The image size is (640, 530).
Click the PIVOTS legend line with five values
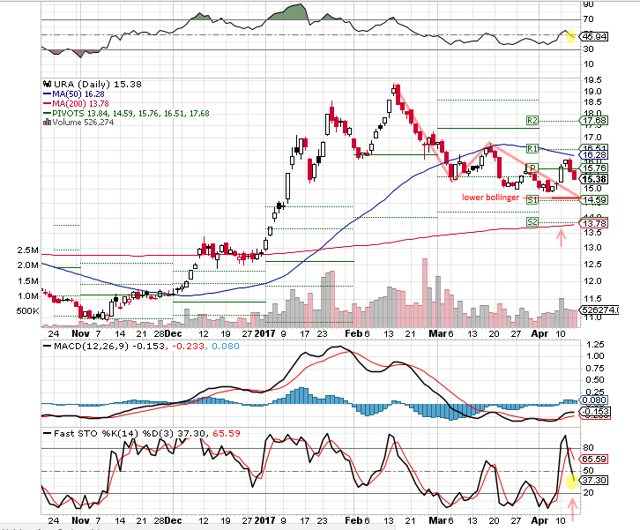click(x=126, y=113)
